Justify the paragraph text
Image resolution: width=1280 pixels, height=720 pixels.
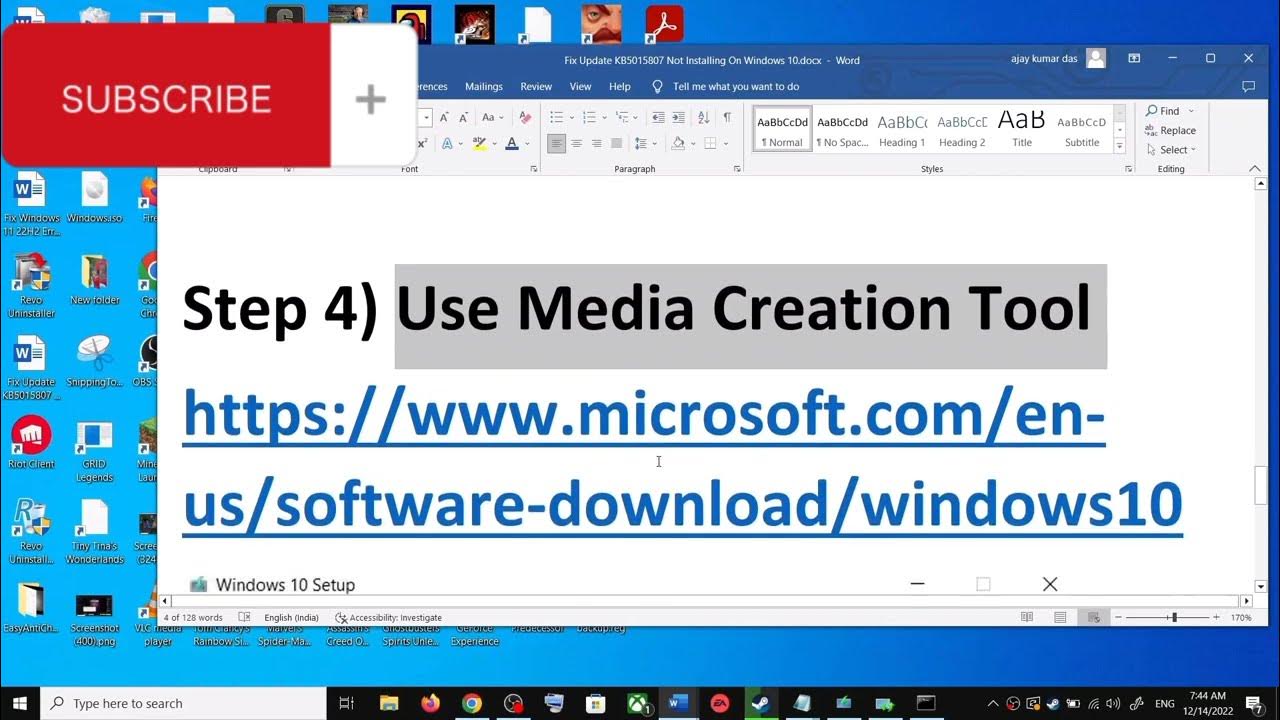[x=616, y=144]
